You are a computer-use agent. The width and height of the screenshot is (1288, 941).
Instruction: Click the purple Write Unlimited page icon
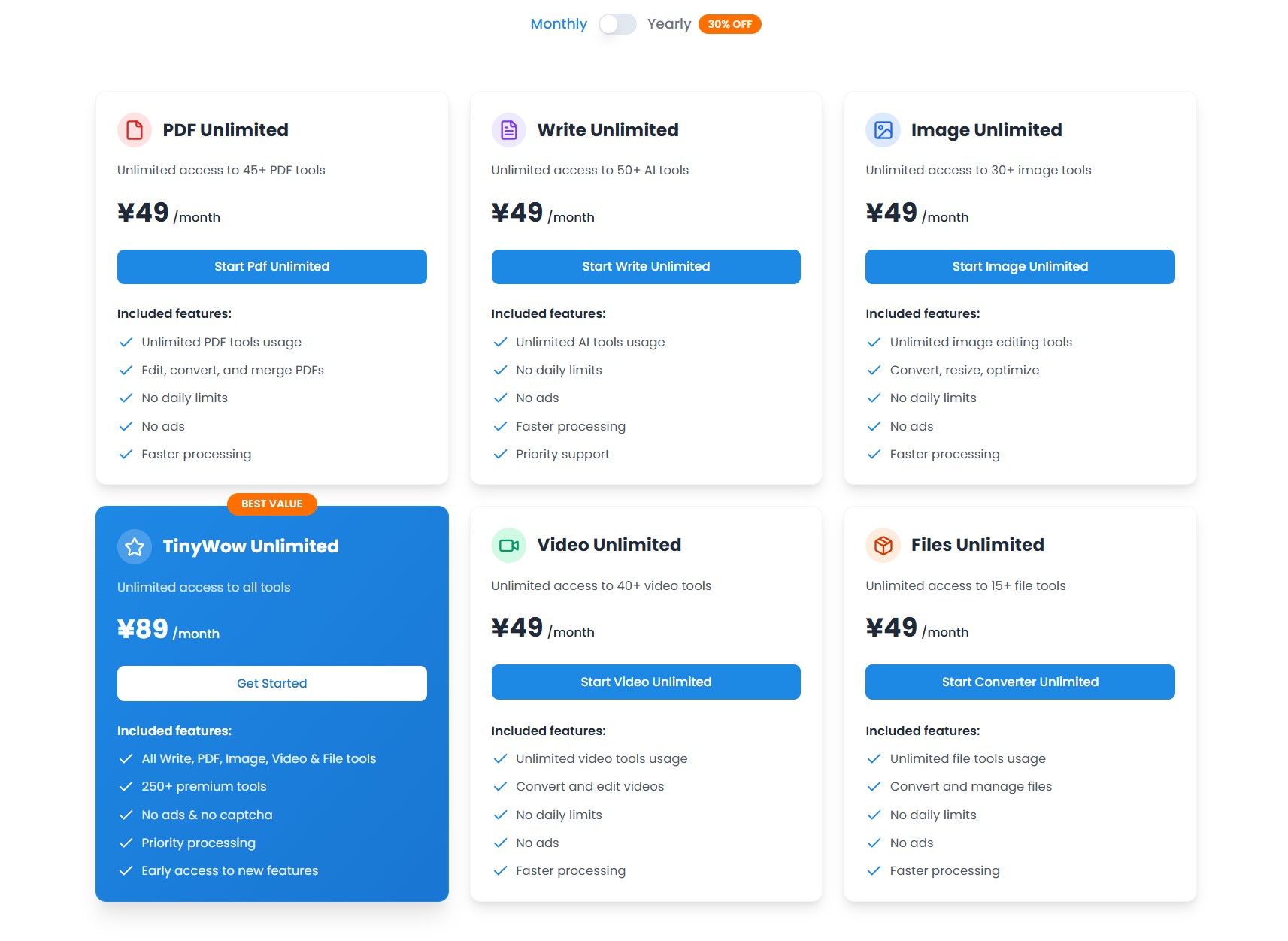[x=509, y=130]
